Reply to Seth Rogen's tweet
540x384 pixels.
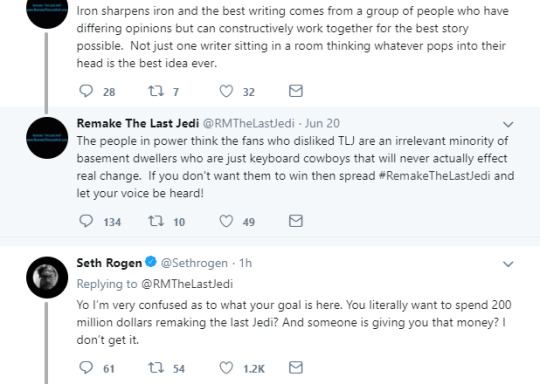pos(86,368)
